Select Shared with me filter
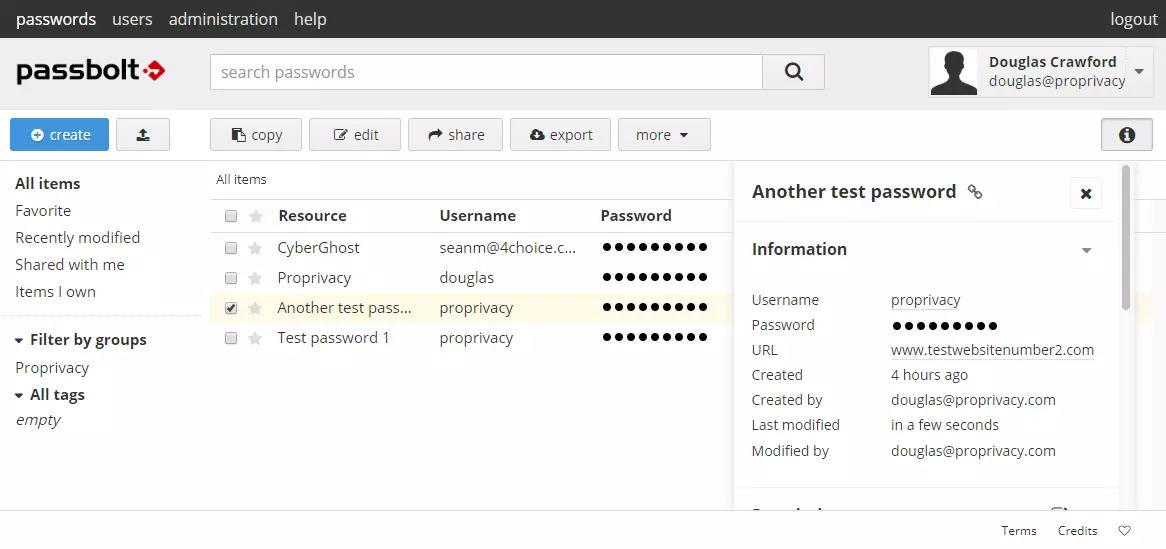Viewport: 1166px width, 549px height. tap(70, 265)
